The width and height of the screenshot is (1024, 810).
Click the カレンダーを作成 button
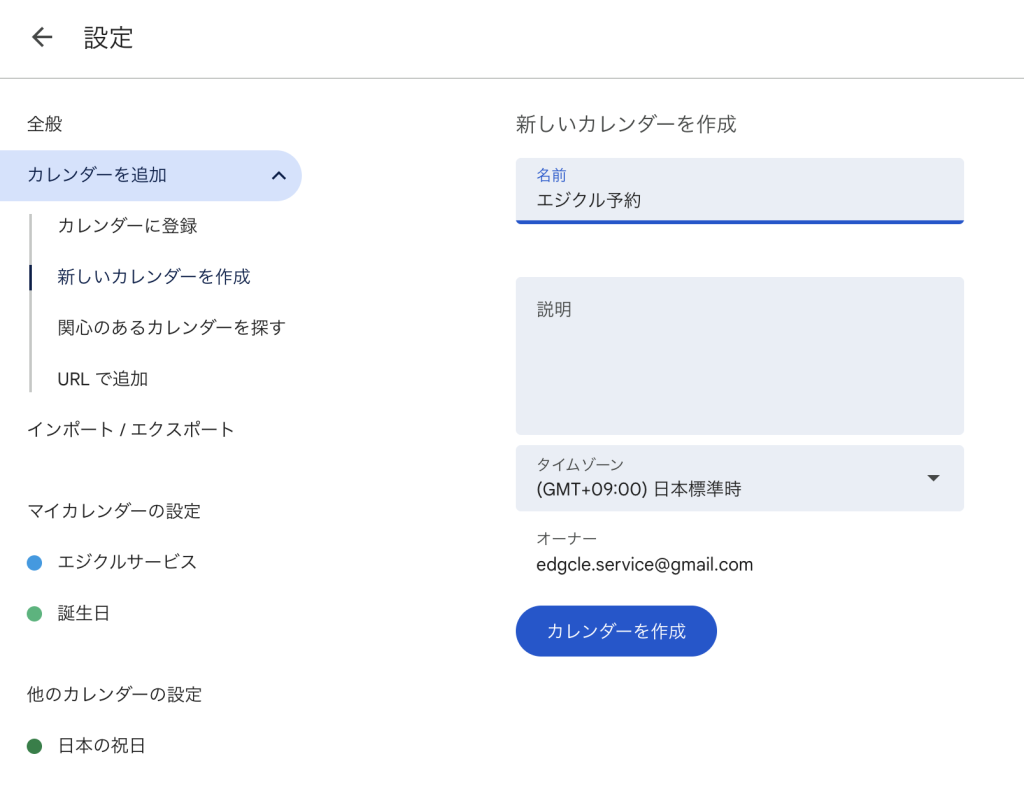[x=616, y=631]
